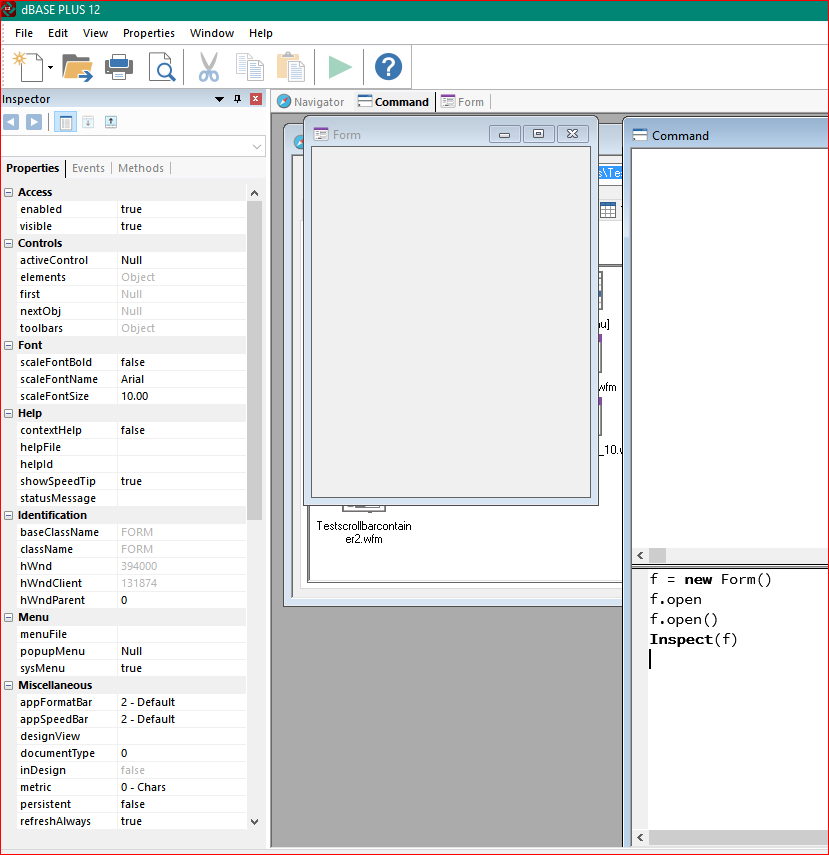Open the Inspector object selector dropdown

(x=256, y=147)
